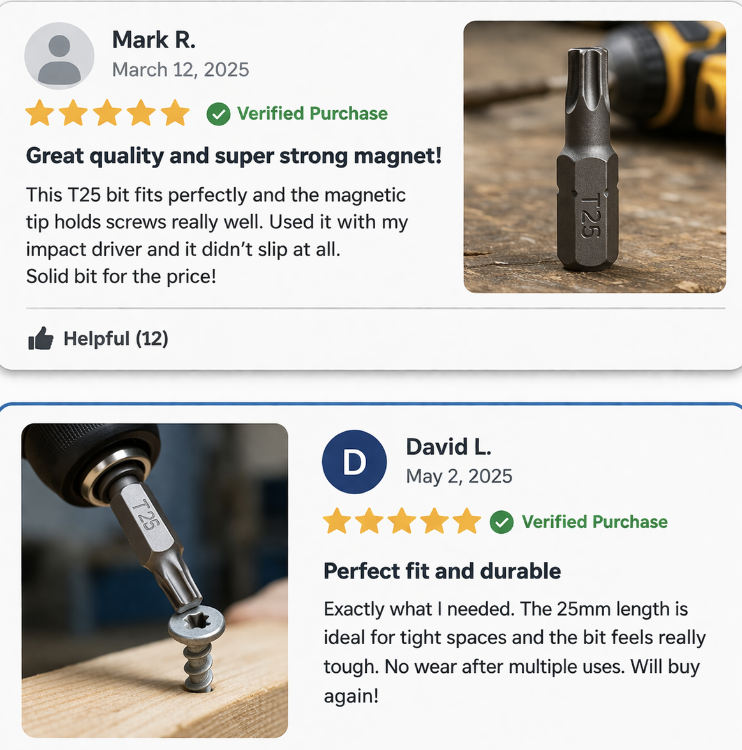Click review title "Great quality and super strong magnet!"
This screenshot has height=750, width=742.
[233, 156]
